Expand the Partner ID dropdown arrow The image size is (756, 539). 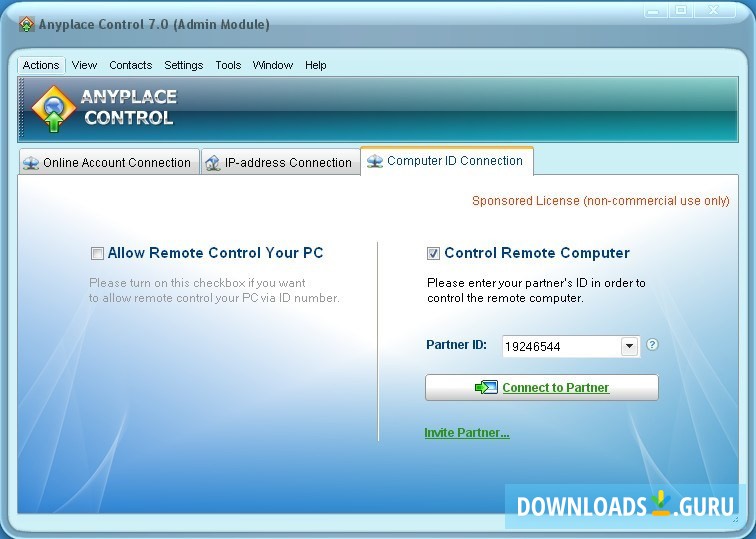[629, 346]
